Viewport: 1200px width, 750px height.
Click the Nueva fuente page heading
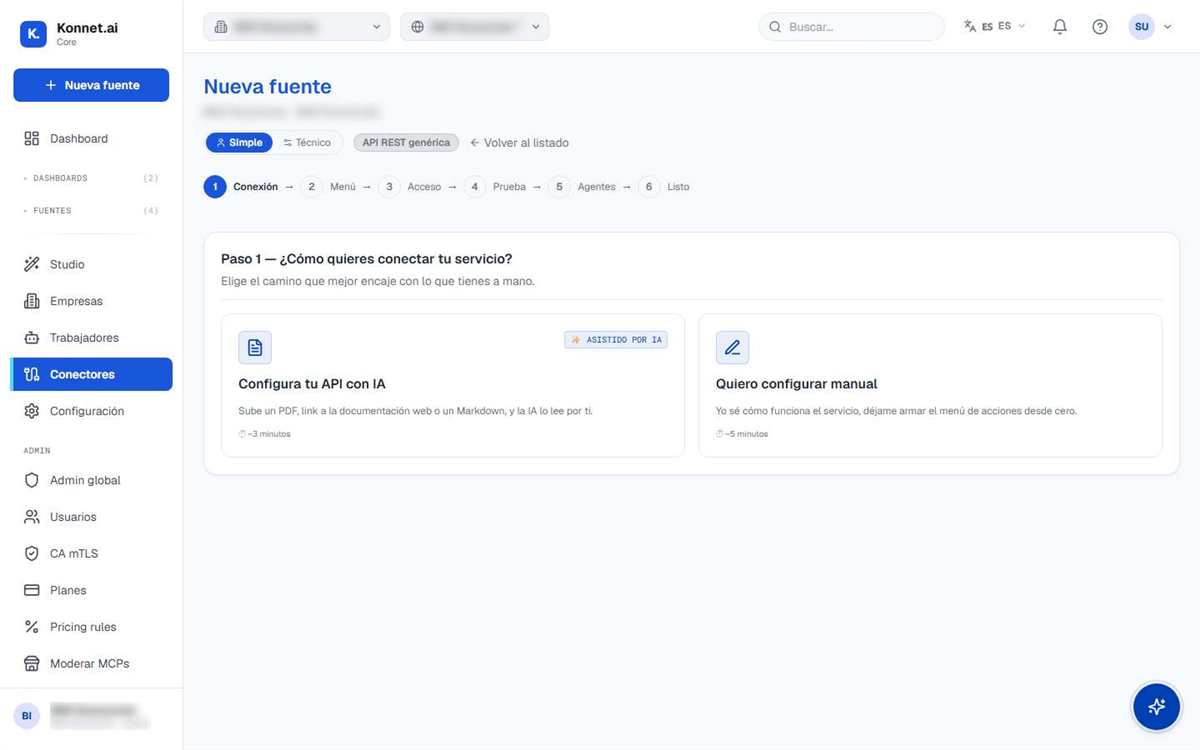(x=267, y=87)
